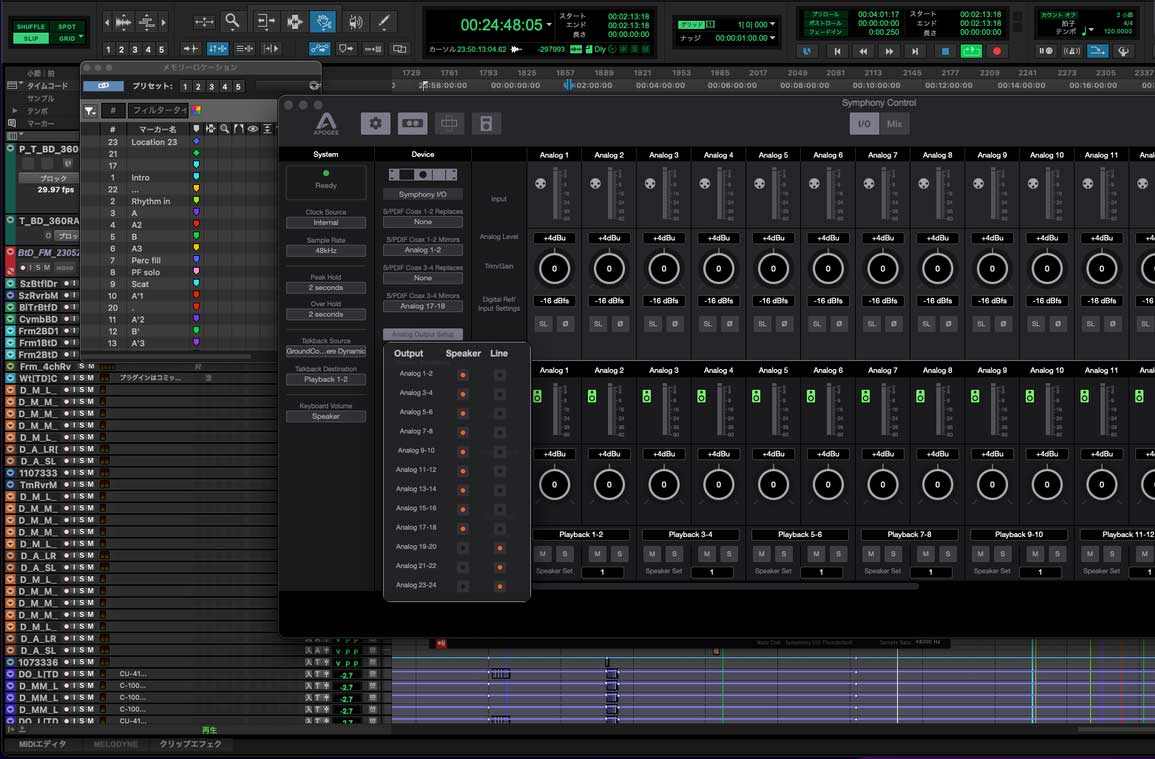The image size is (1155, 759).
Task: Click the link button in Memory Locations window
Action: 103,86
